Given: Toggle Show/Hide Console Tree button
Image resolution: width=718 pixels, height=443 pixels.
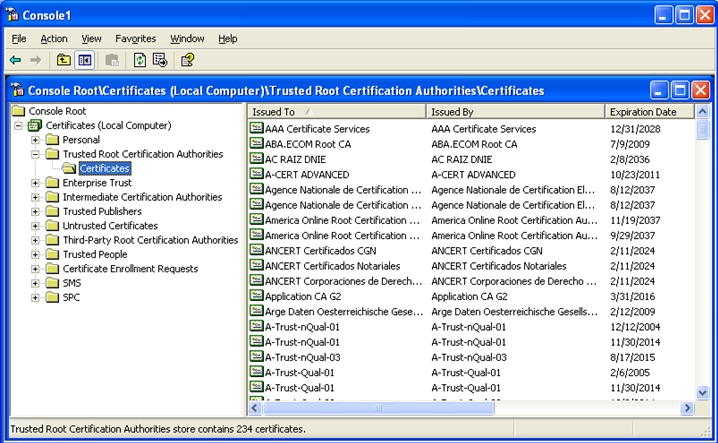Looking at the screenshot, I should [x=85, y=60].
